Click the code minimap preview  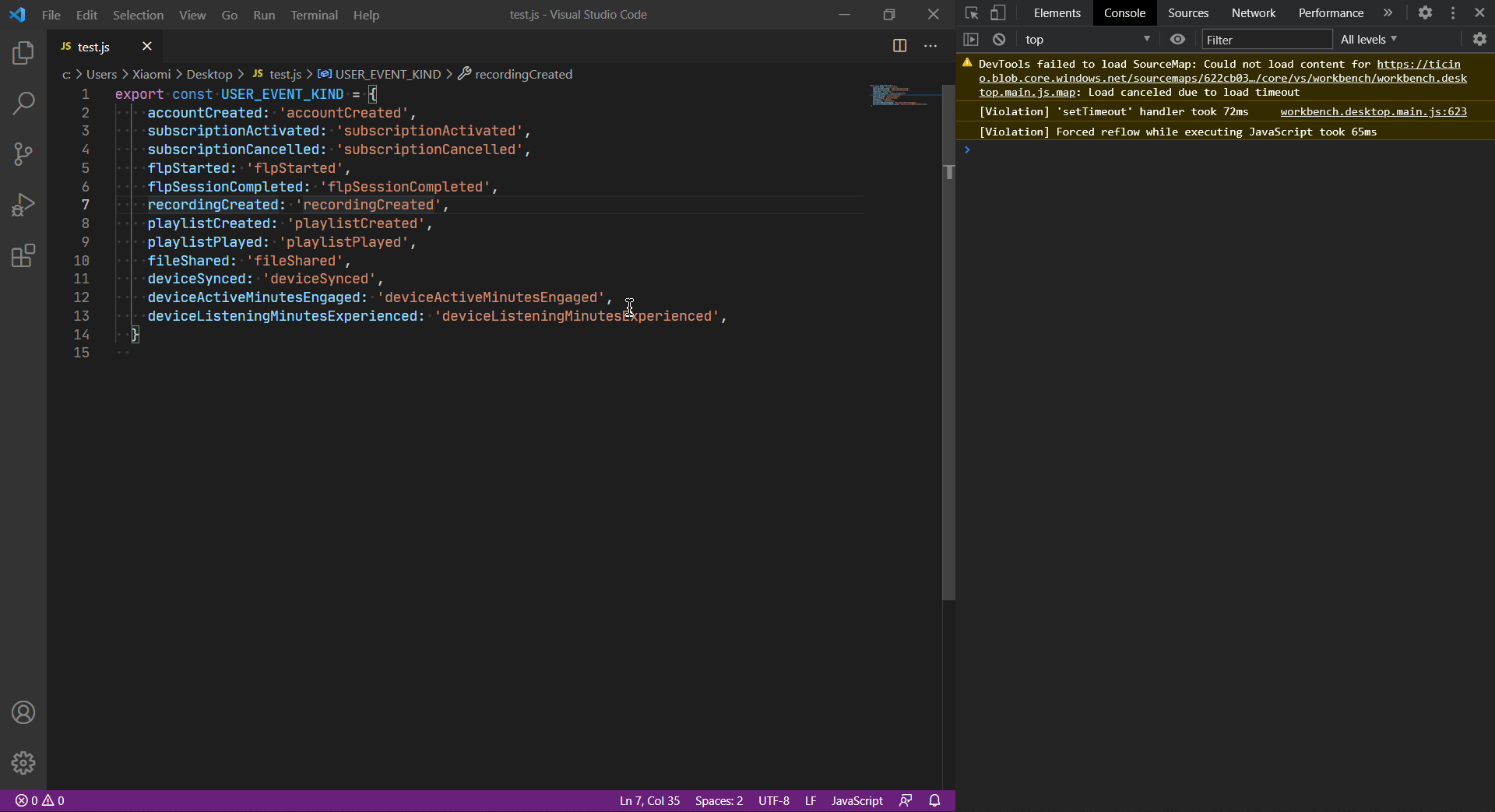902,95
